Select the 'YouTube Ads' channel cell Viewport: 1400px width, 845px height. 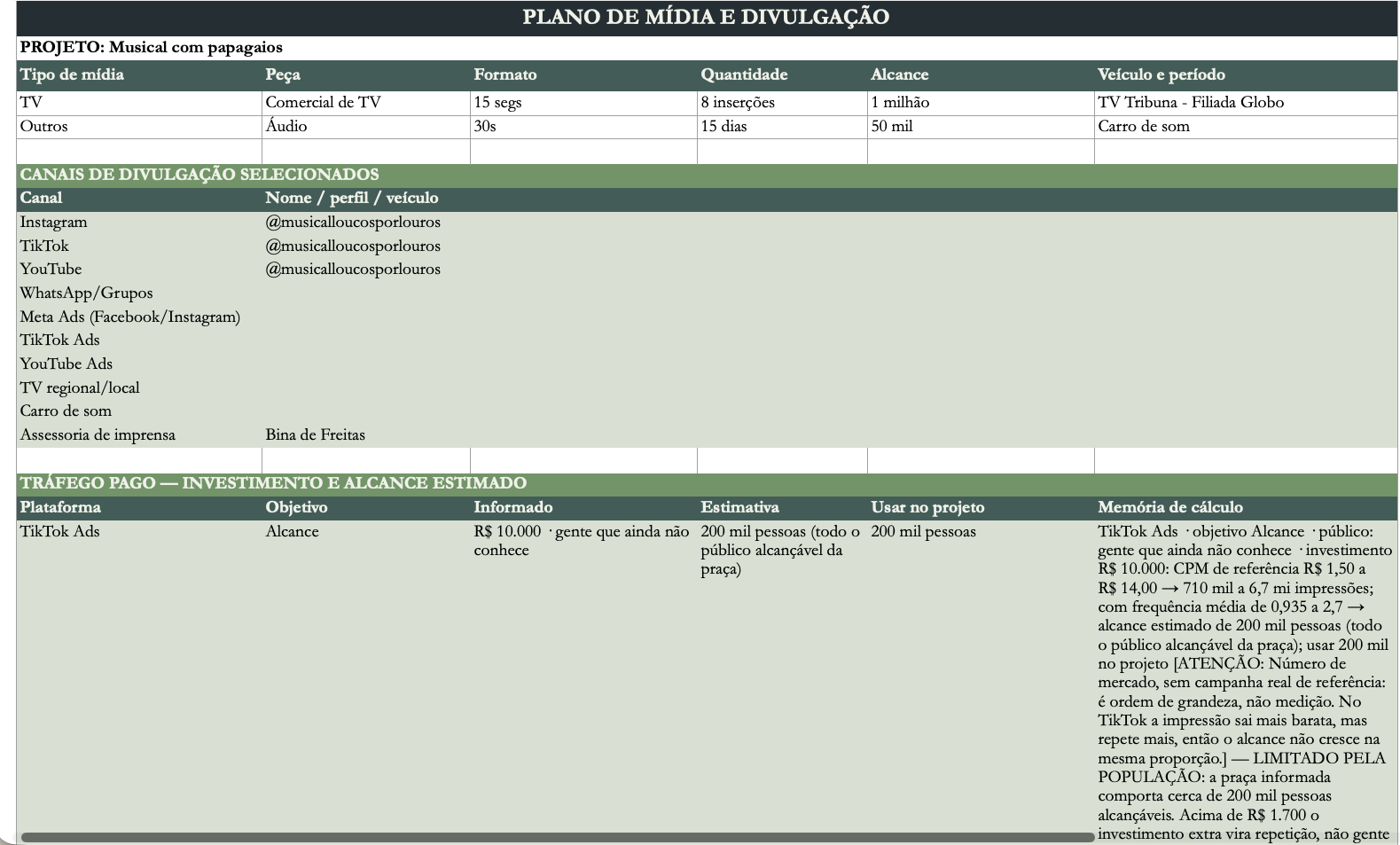[139, 364]
